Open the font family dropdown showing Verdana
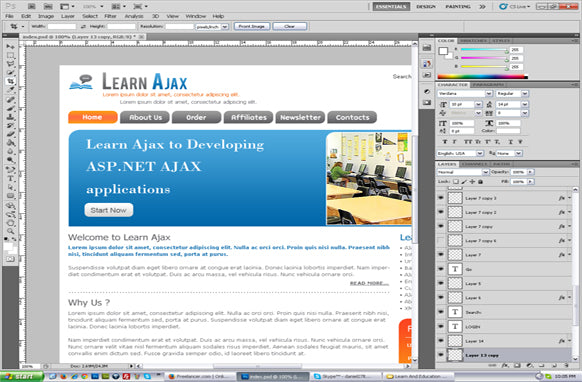The height and width of the screenshot is (382, 582). 489,94
